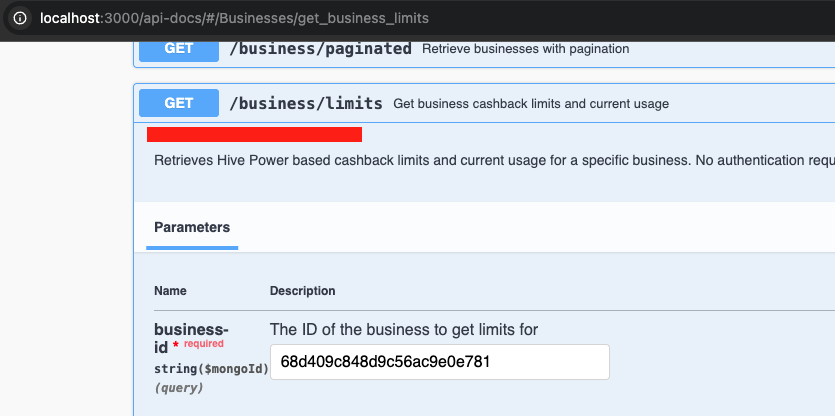Open "Retrieve businesses with pagination" operation summary
Screen dimensions: 835x416
click(x=525, y=49)
